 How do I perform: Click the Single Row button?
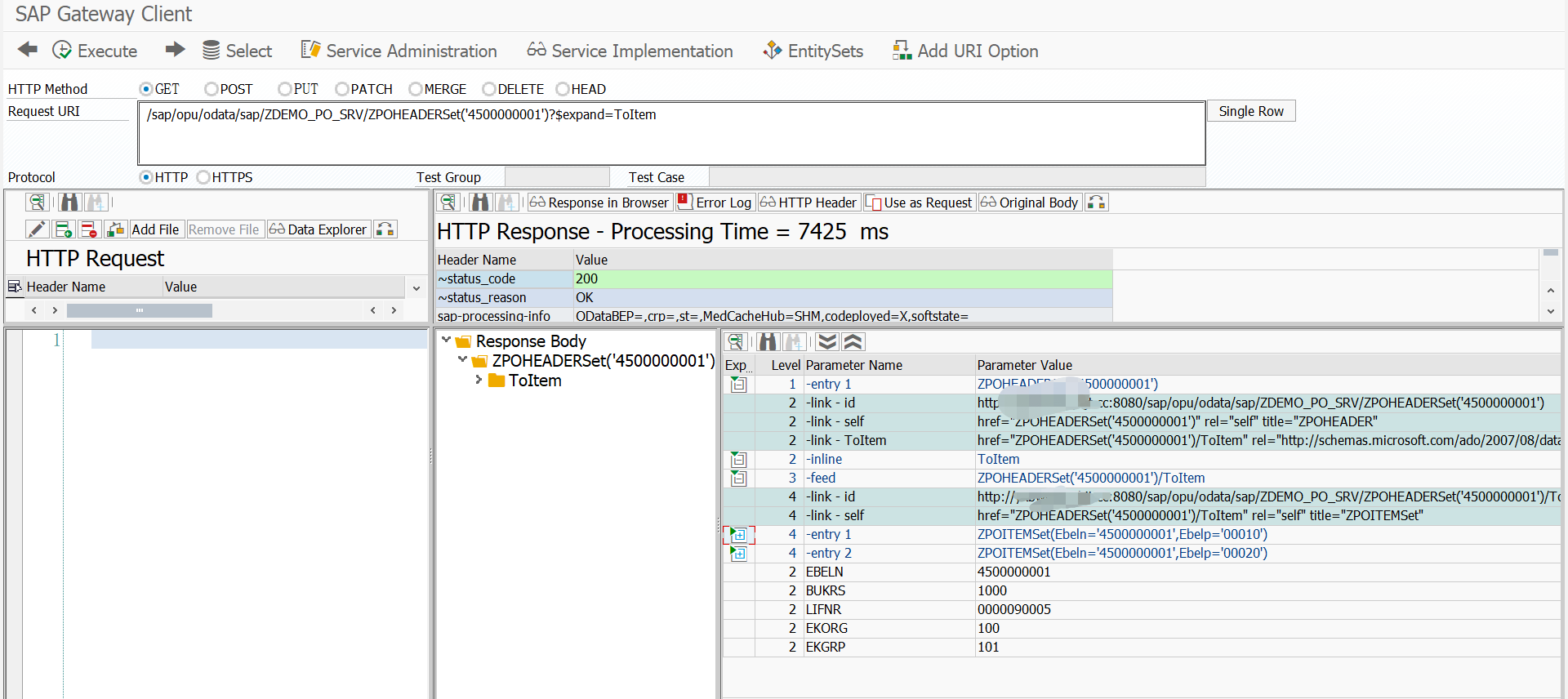click(x=1251, y=111)
